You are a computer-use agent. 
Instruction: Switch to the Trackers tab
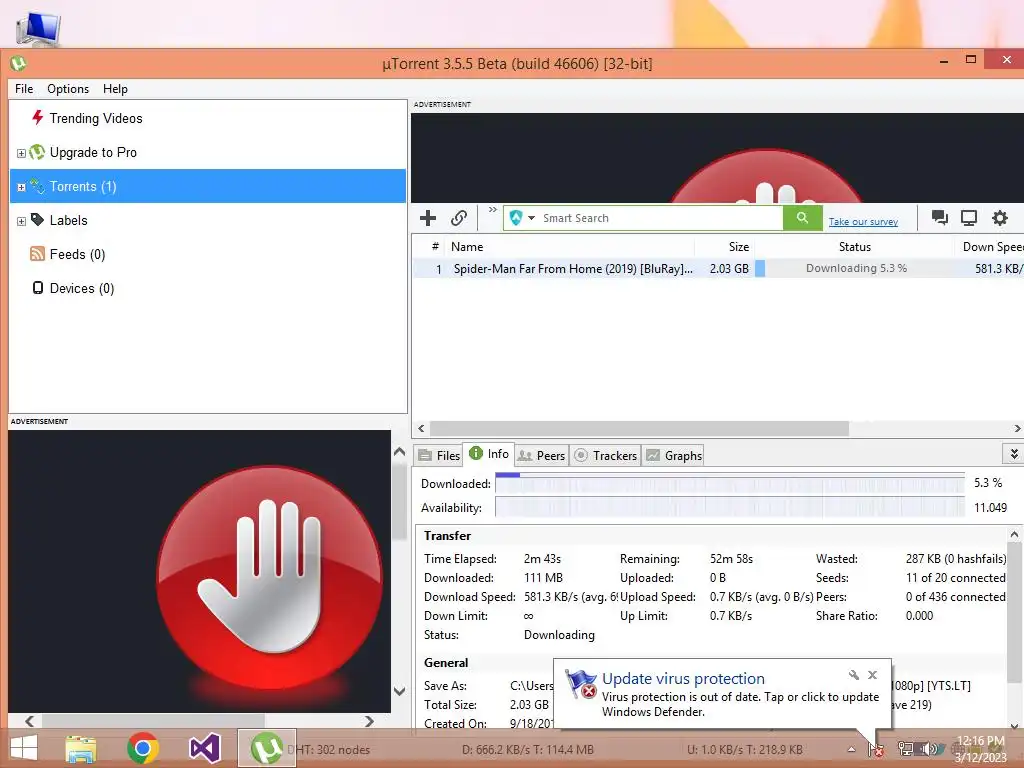pyautogui.click(x=605, y=455)
